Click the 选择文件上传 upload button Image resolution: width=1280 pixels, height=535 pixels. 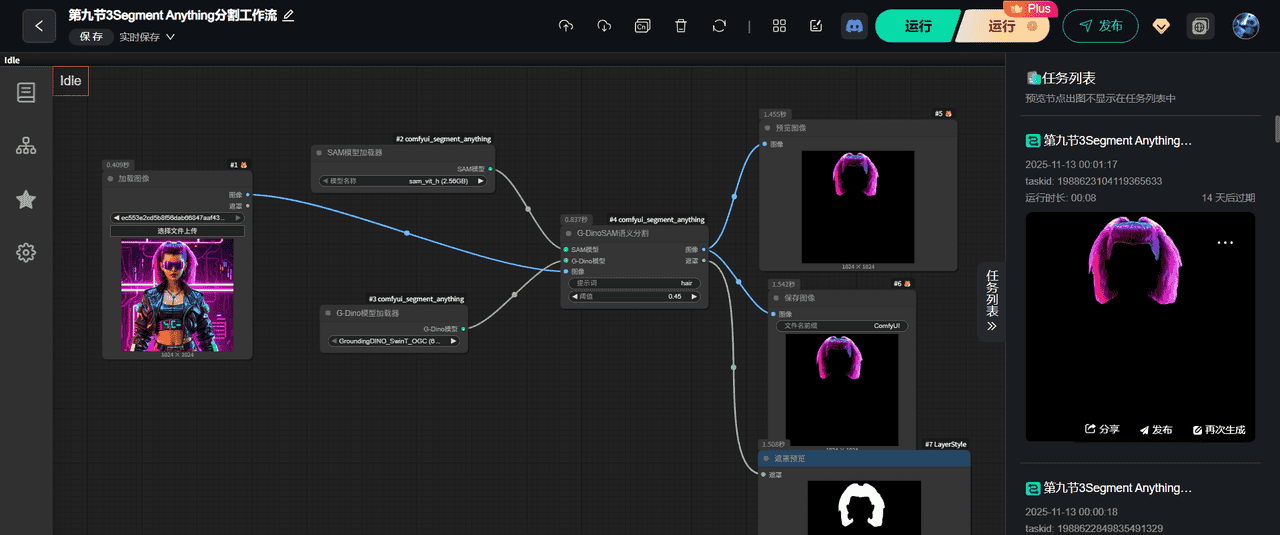[x=177, y=231]
